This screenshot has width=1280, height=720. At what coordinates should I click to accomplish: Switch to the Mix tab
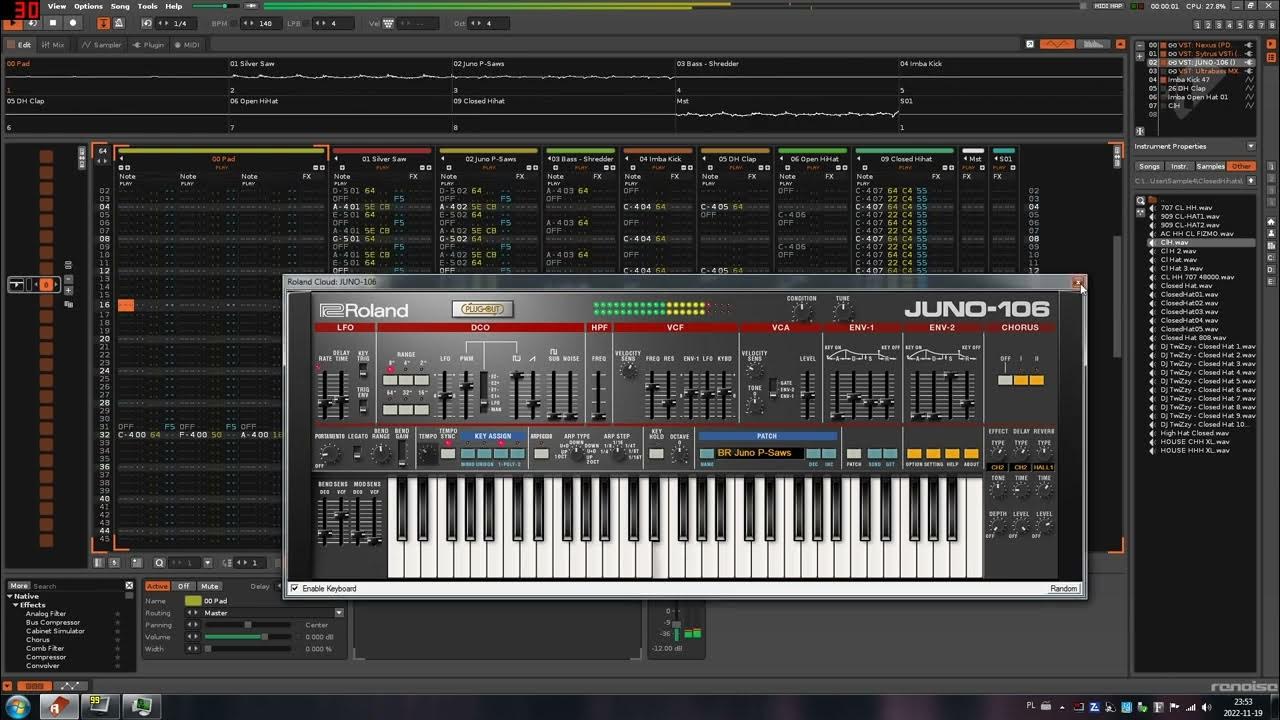pyautogui.click(x=53, y=45)
